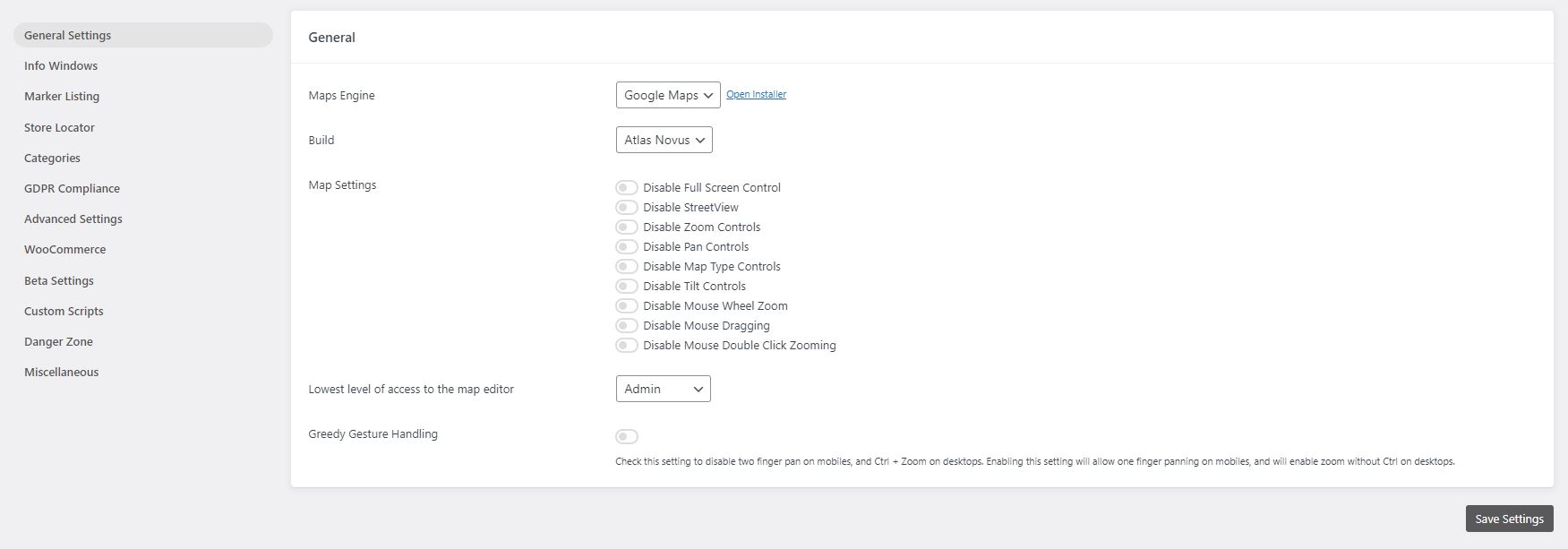Click the Maps Engine label
1568x549 pixels.
342,95
